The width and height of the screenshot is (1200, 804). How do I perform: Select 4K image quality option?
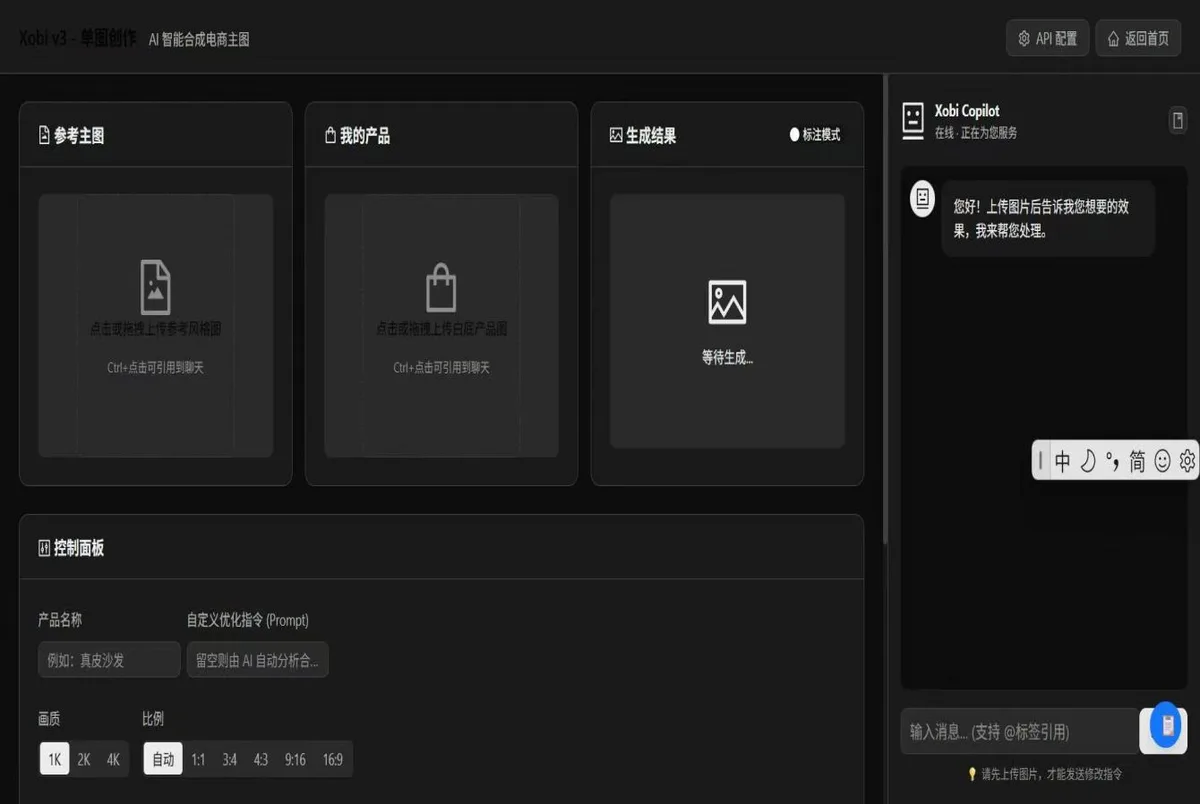113,760
